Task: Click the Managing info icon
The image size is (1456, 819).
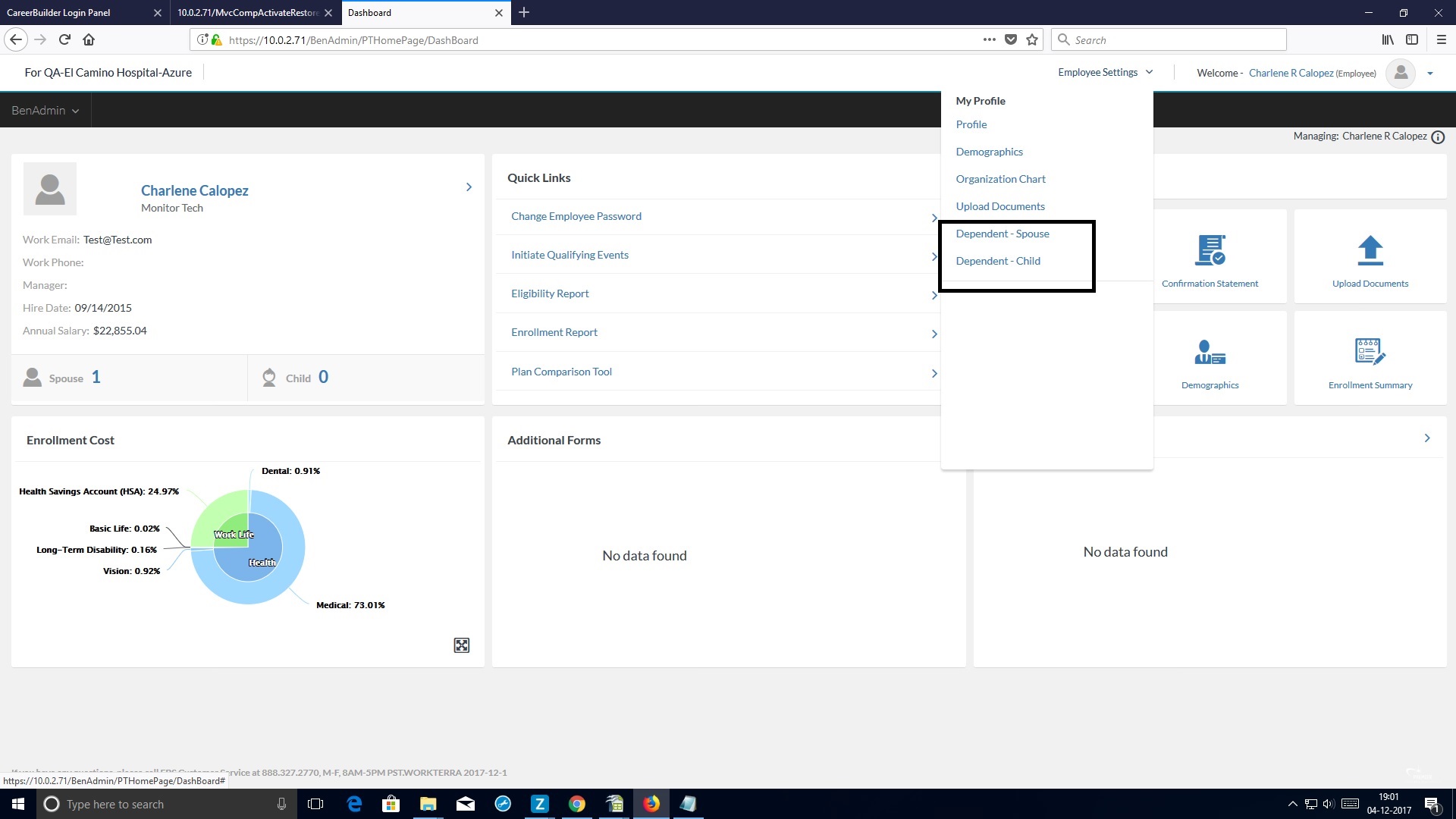Action: coord(1438,137)
